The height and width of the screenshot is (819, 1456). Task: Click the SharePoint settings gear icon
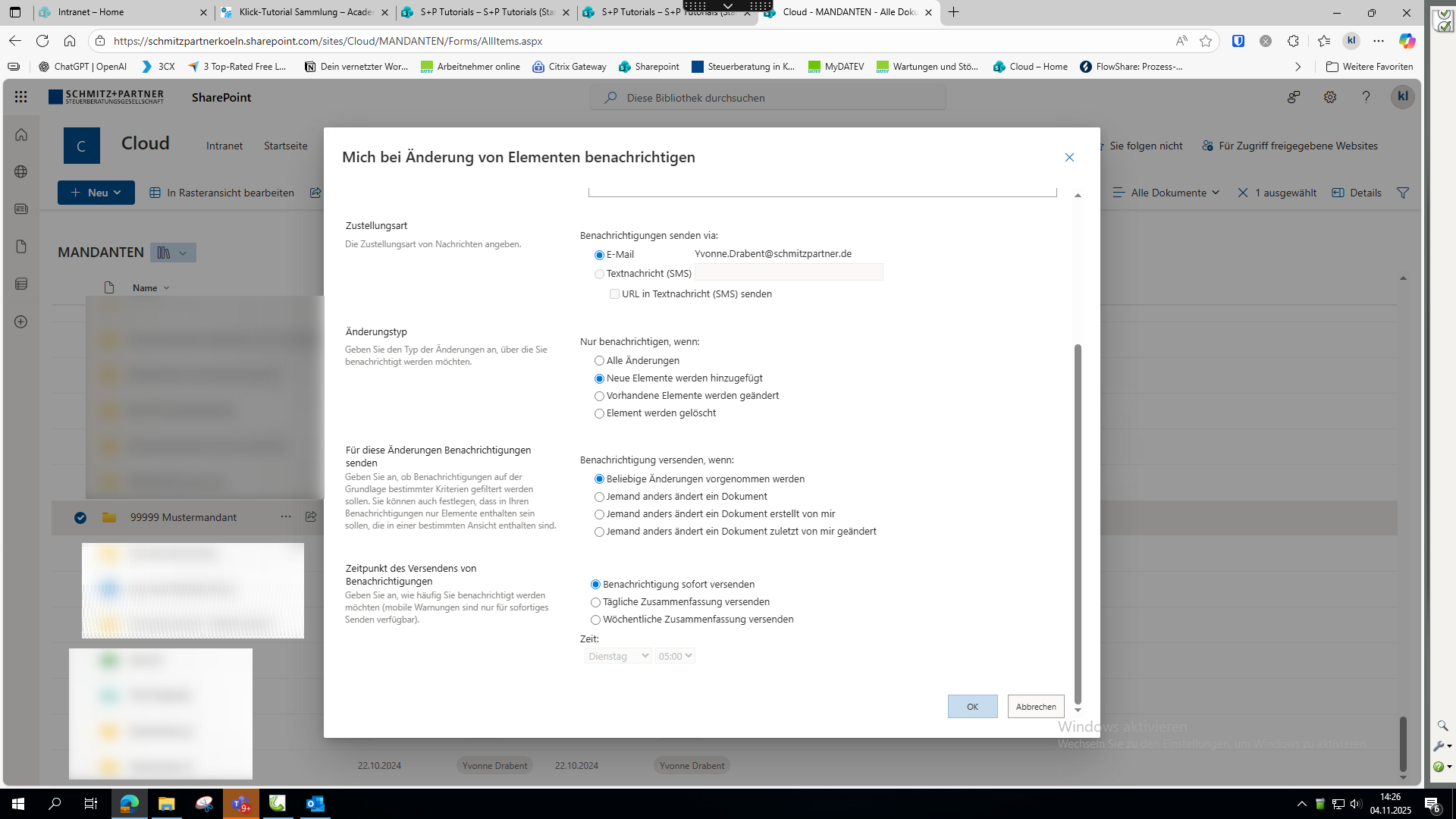(x=1329, y=97)
